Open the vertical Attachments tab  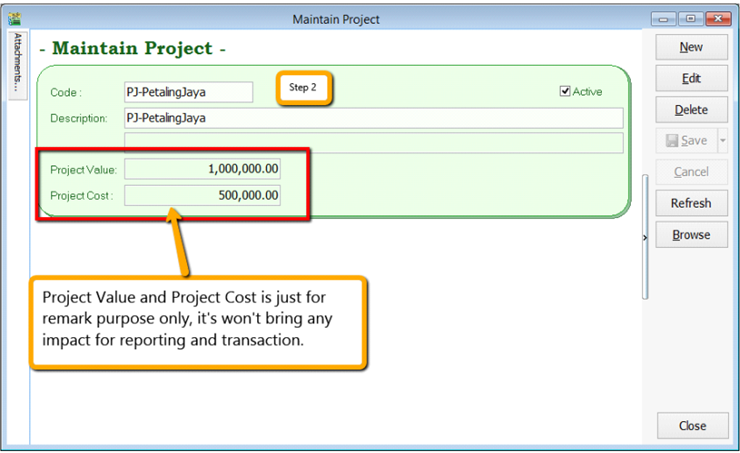pos(16,64)
